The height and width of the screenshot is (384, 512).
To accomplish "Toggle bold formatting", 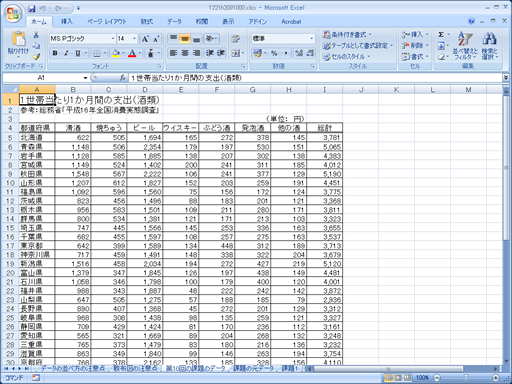I will tap(55, 53).
